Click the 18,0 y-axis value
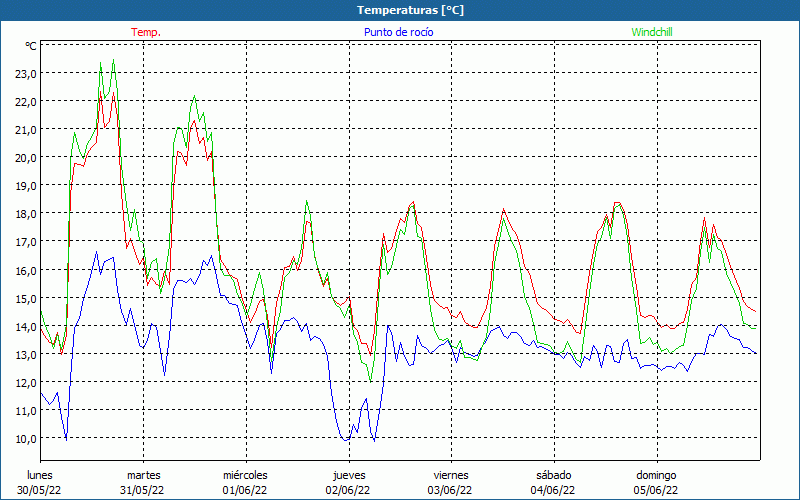800x500 pixels. [26, 214]
